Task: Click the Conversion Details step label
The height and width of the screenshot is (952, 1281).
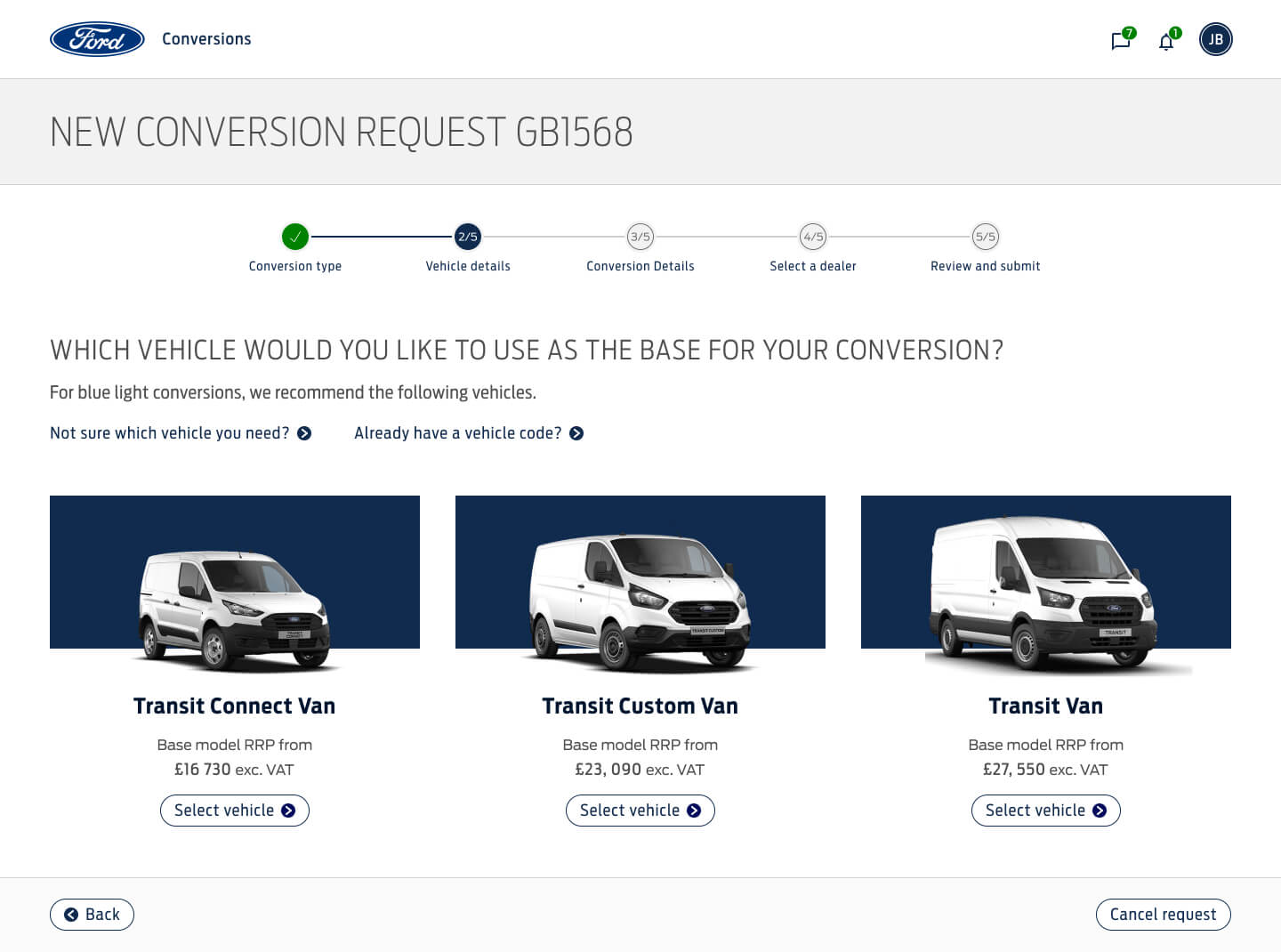Action: click(x=640, y=266)
